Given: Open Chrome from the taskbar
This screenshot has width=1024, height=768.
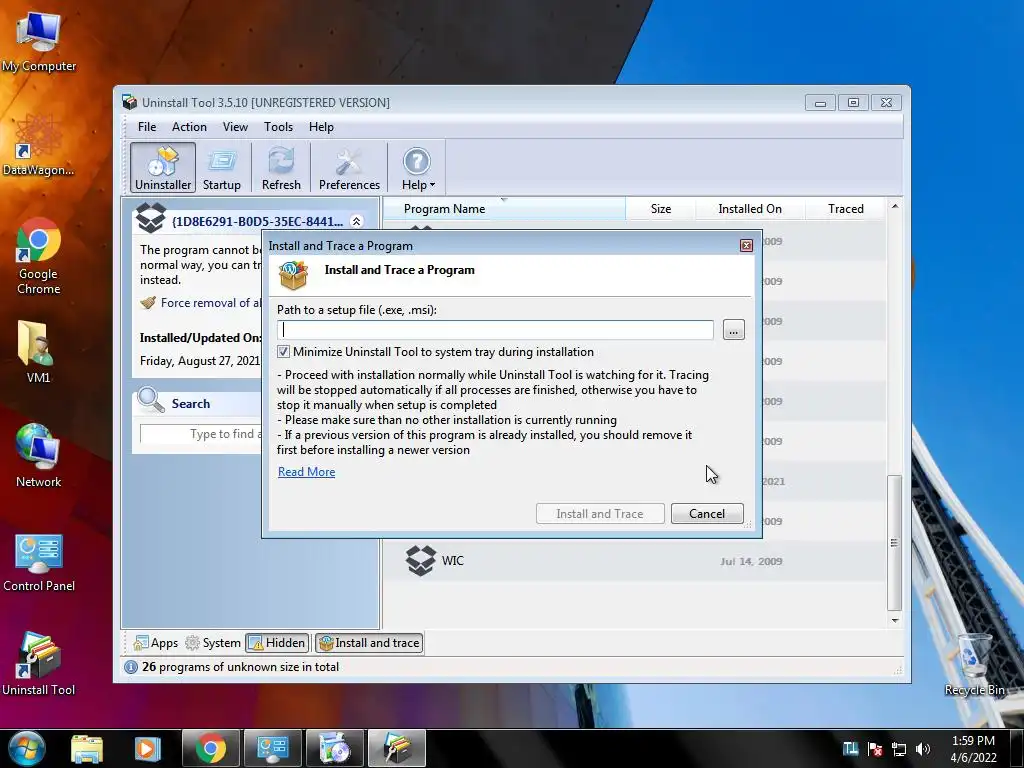Looking at the screenshot, I should (210, 748).
